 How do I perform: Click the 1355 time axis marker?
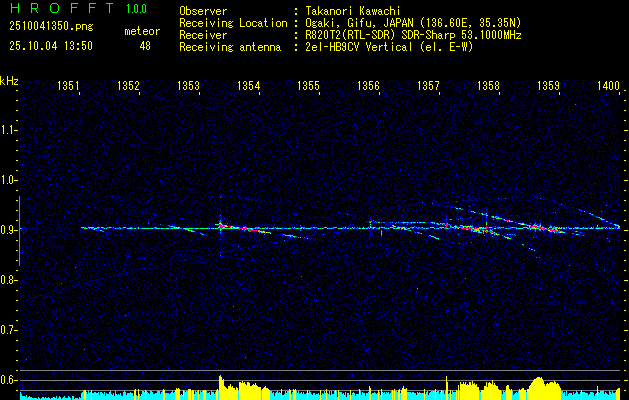[308, 85]
